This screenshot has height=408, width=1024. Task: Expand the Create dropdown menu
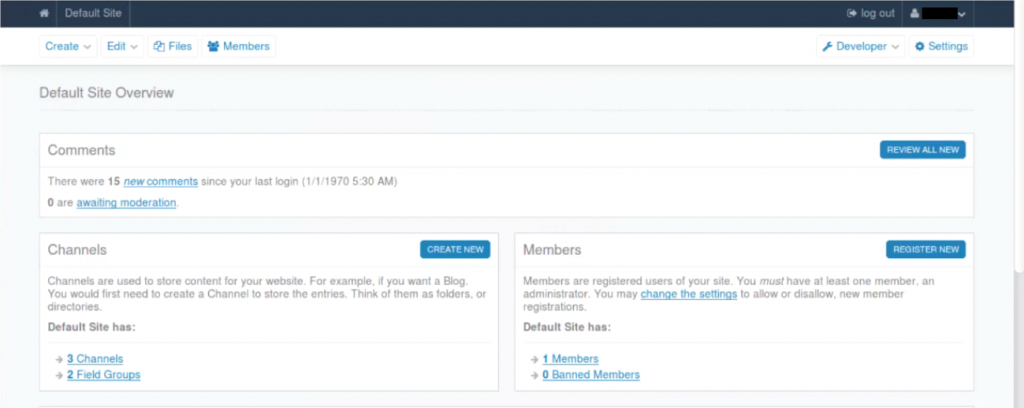tap(68, 46)
